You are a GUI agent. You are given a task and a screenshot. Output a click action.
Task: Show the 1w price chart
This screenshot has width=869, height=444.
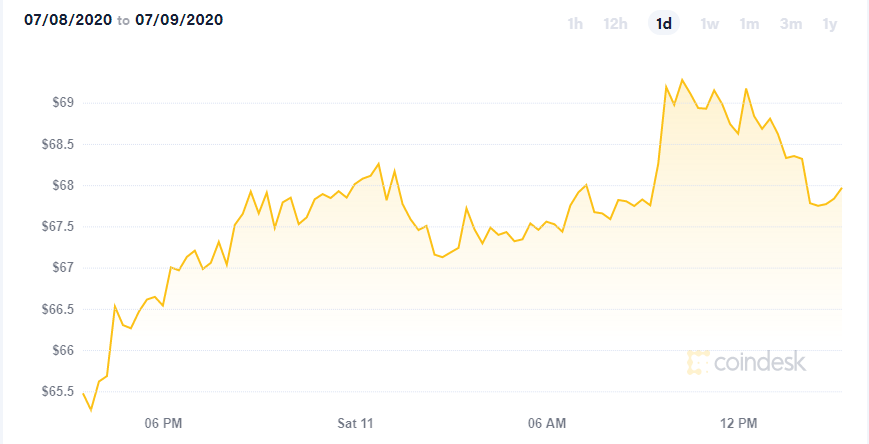pos(709,24)
